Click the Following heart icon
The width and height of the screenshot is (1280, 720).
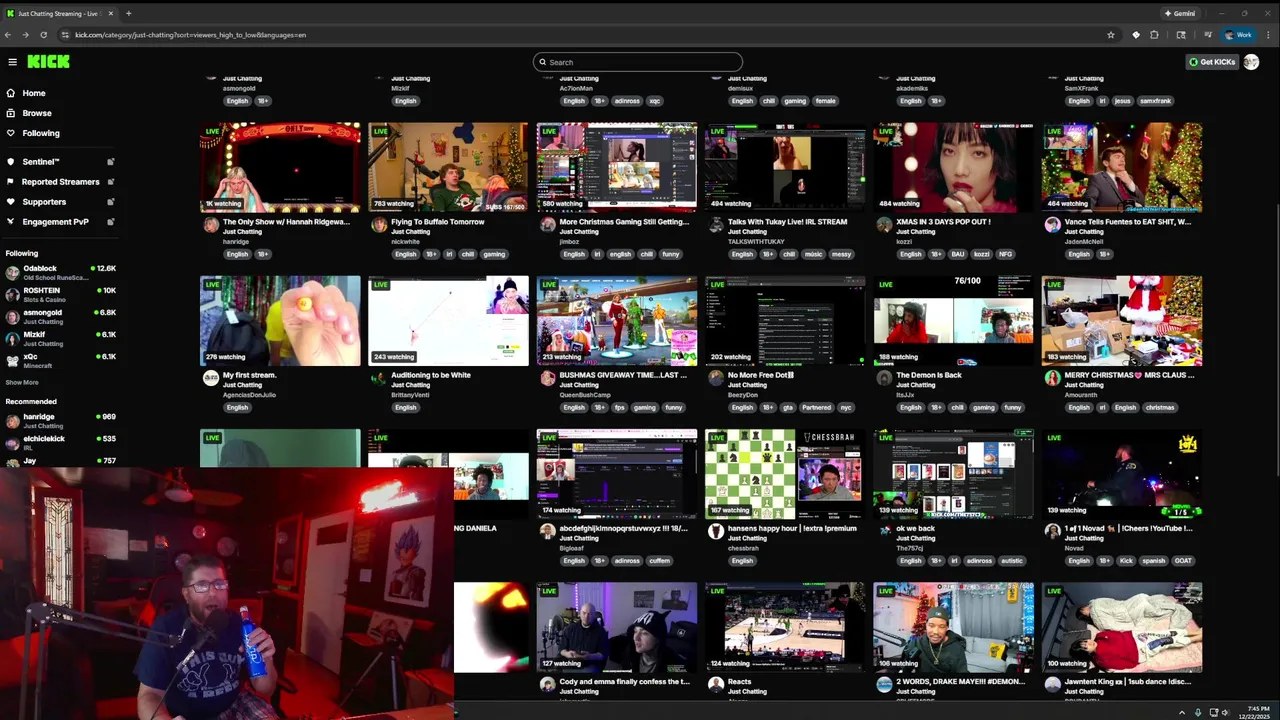(x=12, y=133)
